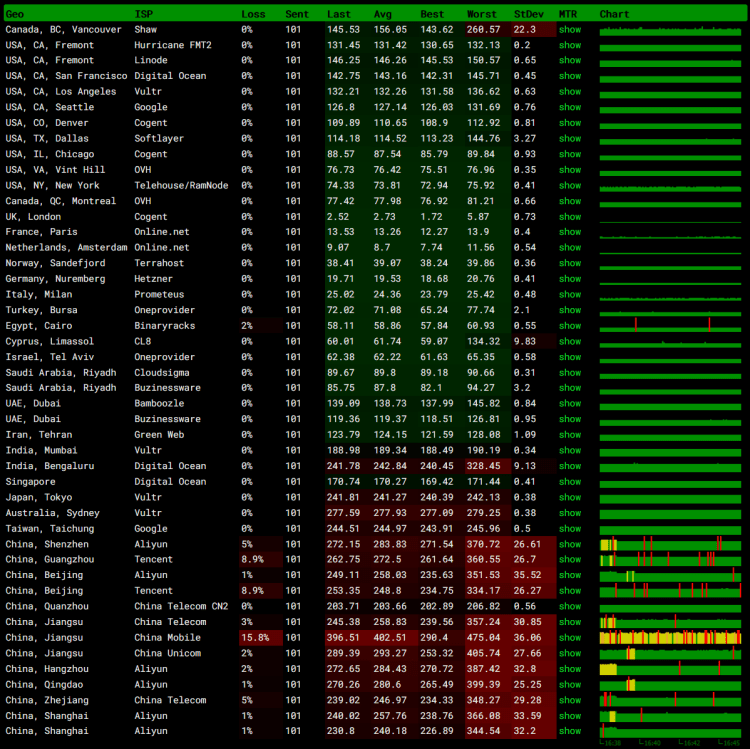Click the StDev column header
Image resolution: width=750 pixels, height=749 pixels.
528,14
